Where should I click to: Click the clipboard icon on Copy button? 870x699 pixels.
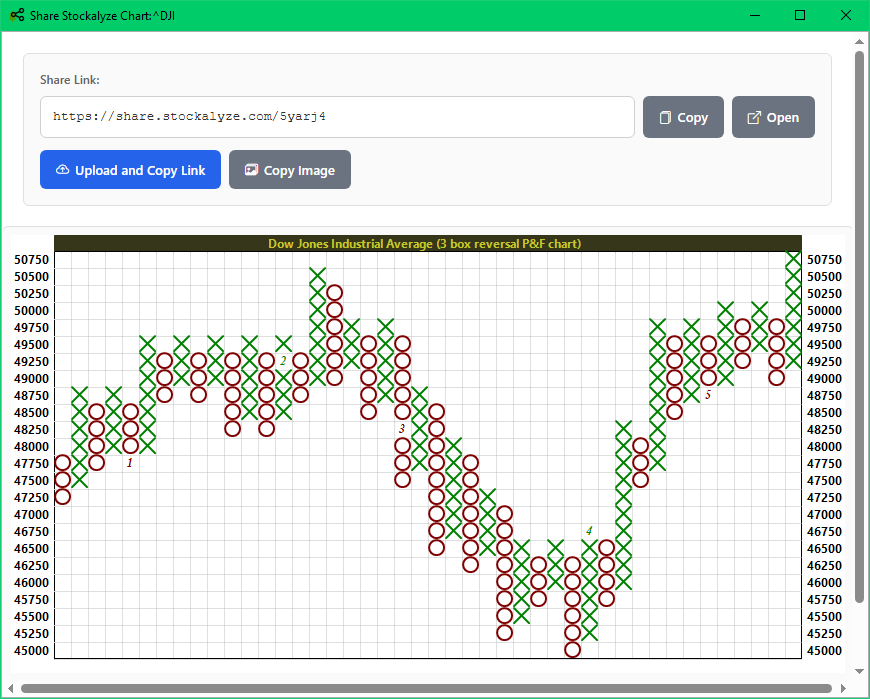click(665, 118)
